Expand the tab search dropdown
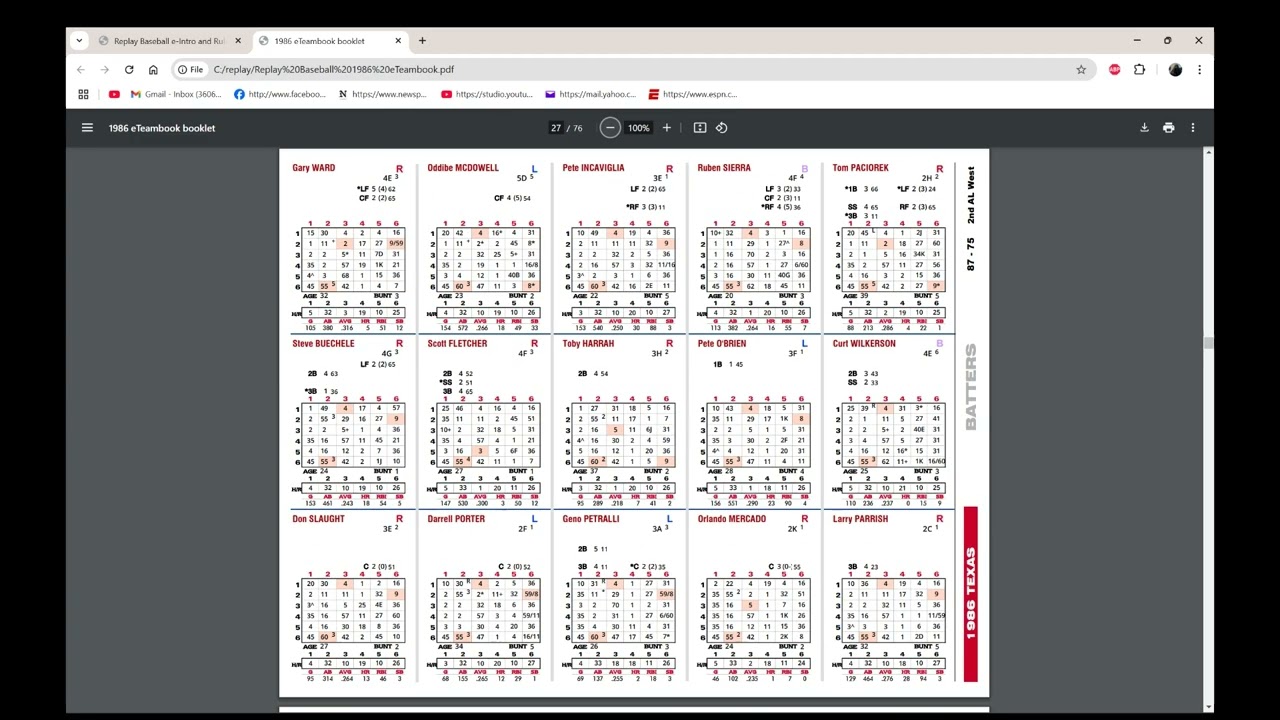 click(x=80, y=41)
